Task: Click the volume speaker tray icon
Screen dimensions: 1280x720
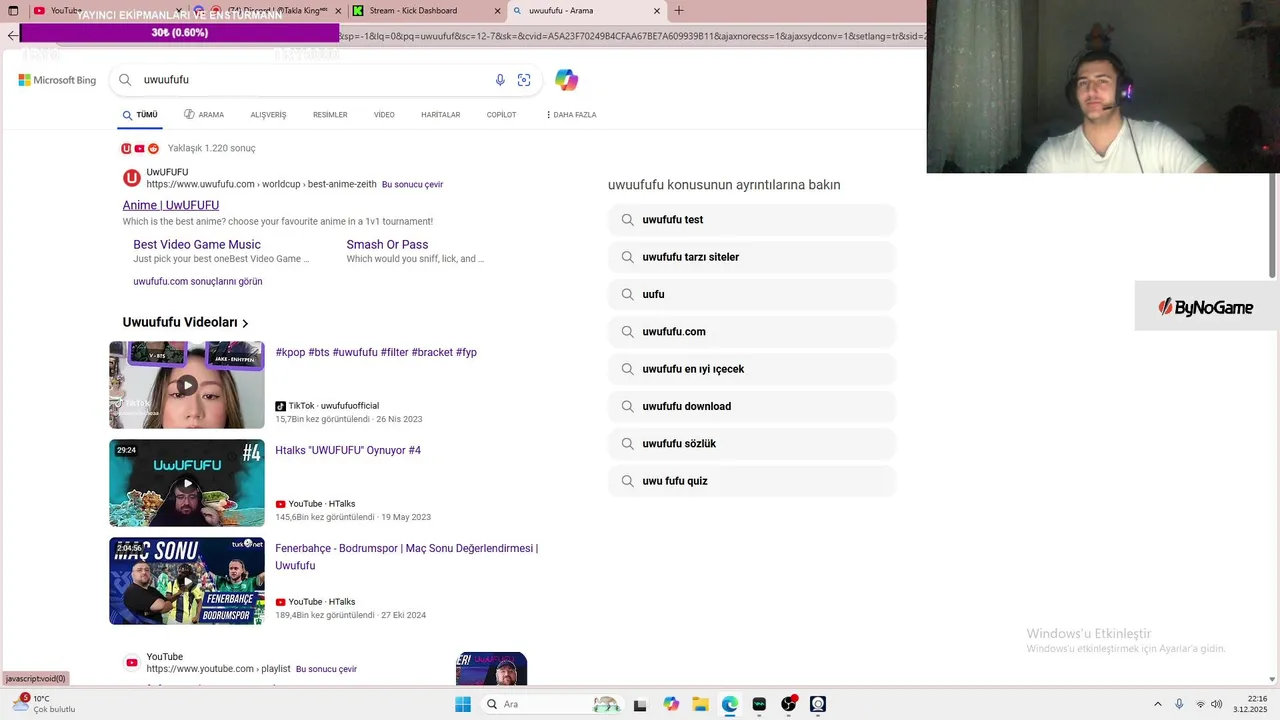Action: 1218,704
